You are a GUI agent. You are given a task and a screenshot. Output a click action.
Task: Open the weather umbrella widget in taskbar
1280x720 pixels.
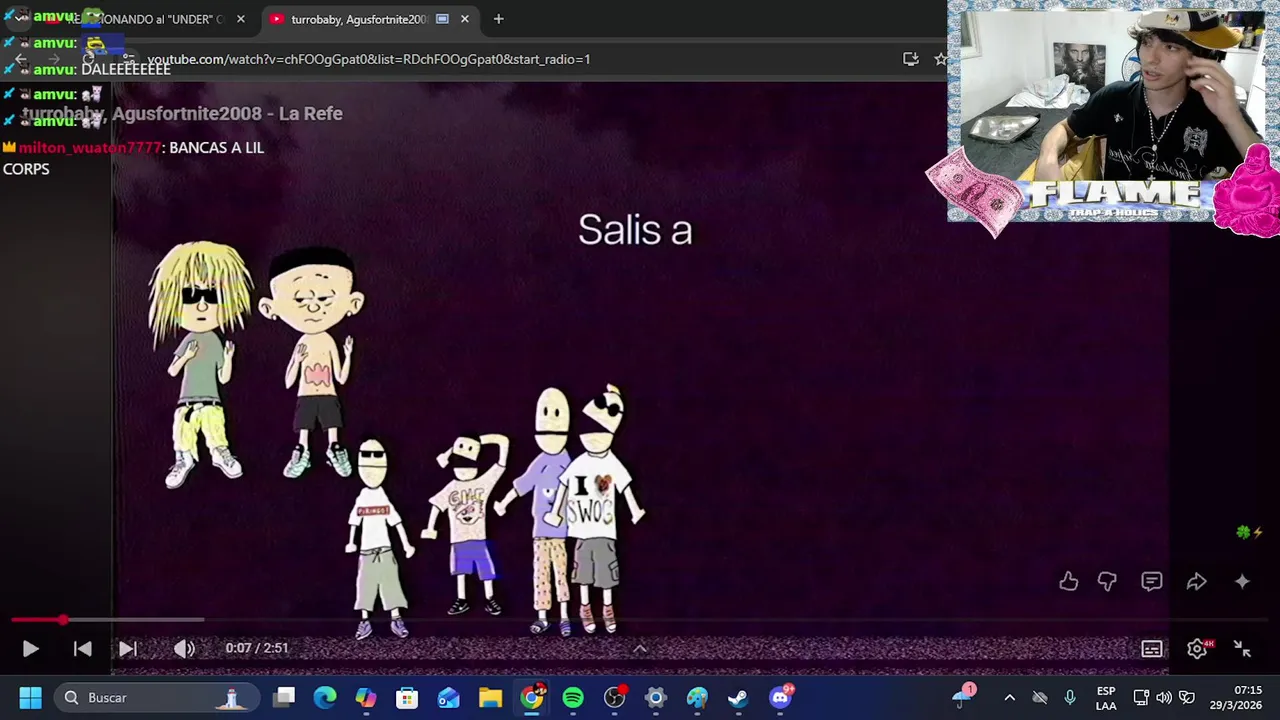pos(963,696)
